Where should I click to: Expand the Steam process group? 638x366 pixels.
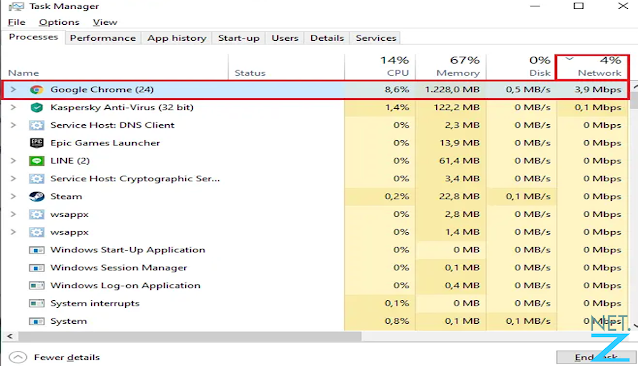click(13, 196)
